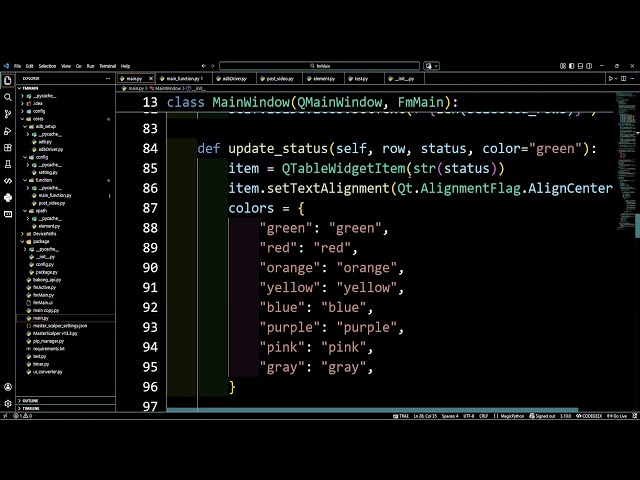Click the remote window icon in status bar
Image resolution: width=640 pixels, height=480 pixels.
tap(5, 416)
